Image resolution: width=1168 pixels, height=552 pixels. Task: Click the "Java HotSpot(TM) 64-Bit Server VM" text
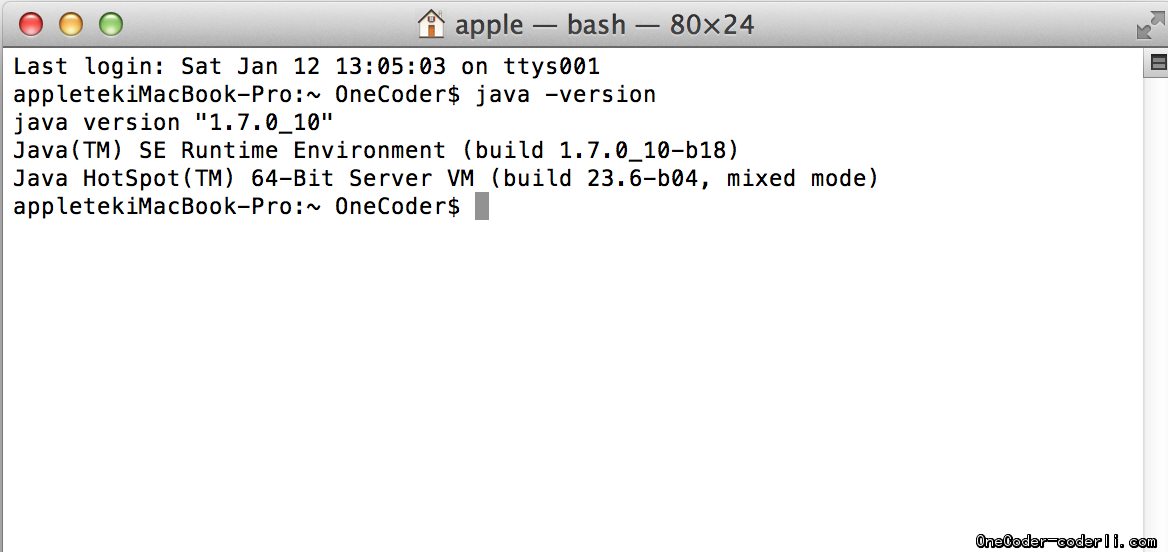pyautogui.click(x=250, y=179)
